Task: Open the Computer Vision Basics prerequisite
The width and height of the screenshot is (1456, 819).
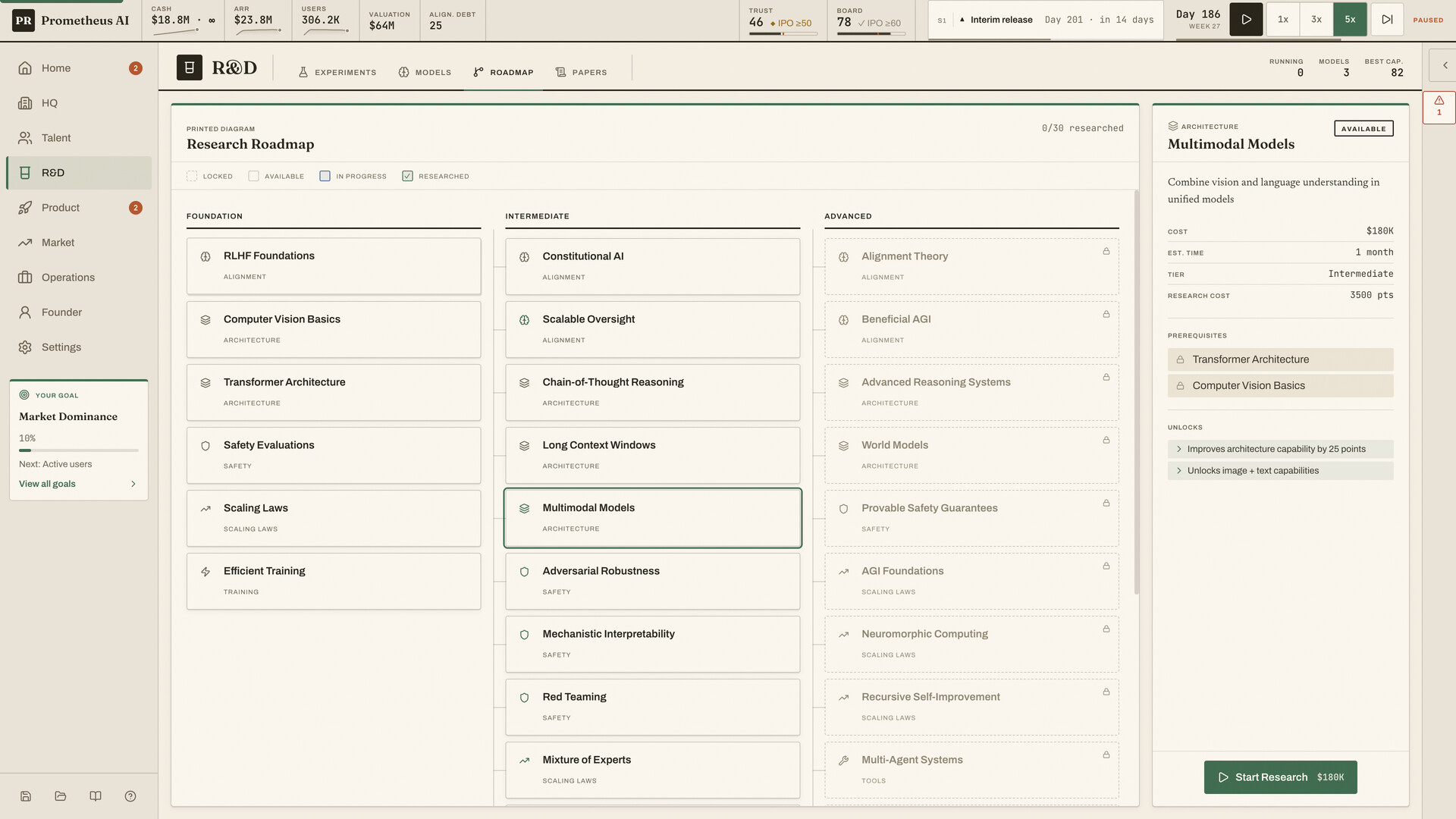Action: click(x=1280, y=386)
